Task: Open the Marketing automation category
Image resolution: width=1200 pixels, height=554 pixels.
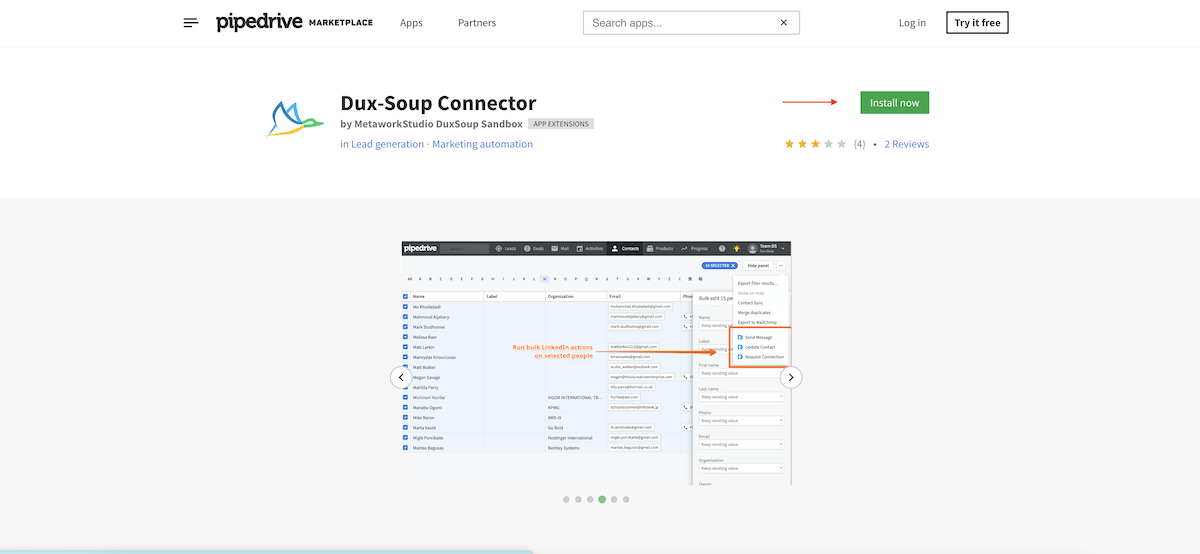Action: coord(482,144)
